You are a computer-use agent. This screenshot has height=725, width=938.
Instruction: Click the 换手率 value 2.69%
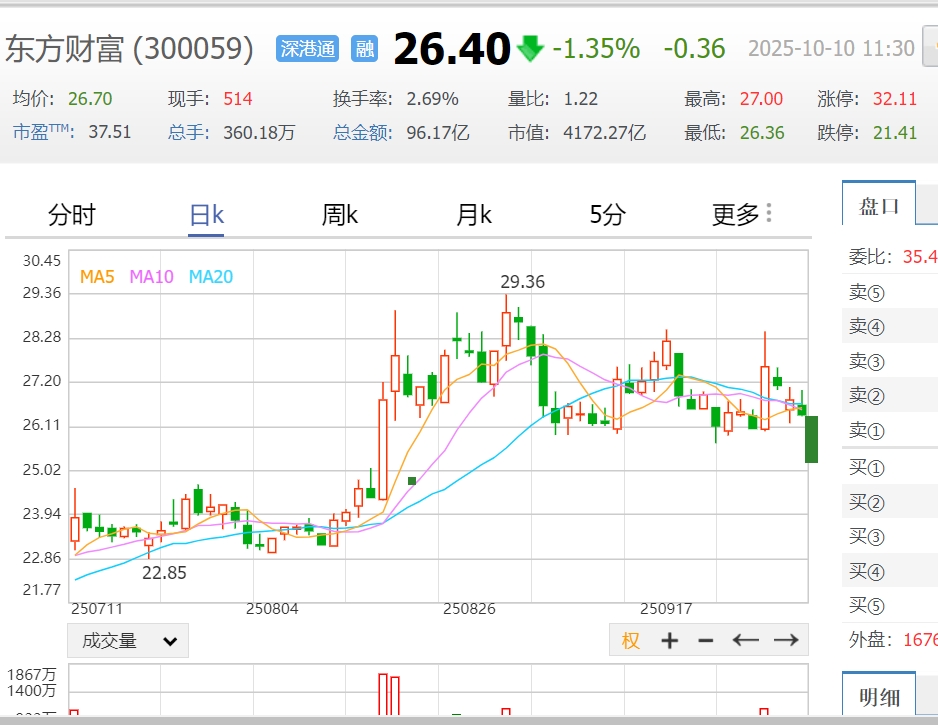point(432,98)
